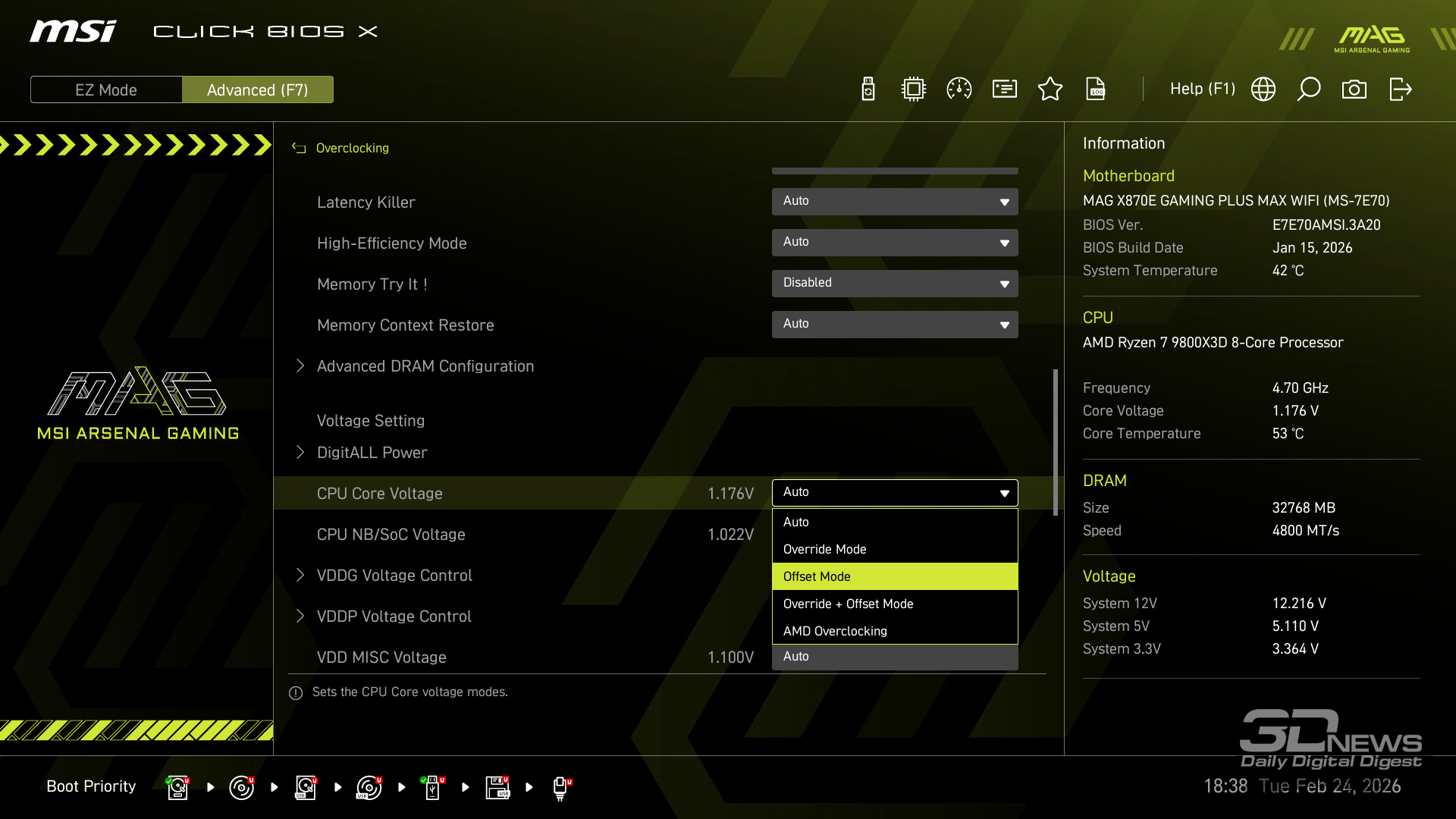
Task: Click the CPU chip icon in toolbar
Action: coord(914,89)
